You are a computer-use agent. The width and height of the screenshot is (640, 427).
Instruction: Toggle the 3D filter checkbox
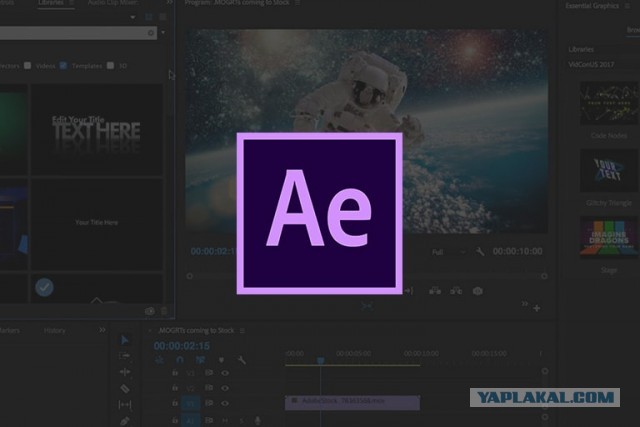pyautogui.click(x=110, y=65)
